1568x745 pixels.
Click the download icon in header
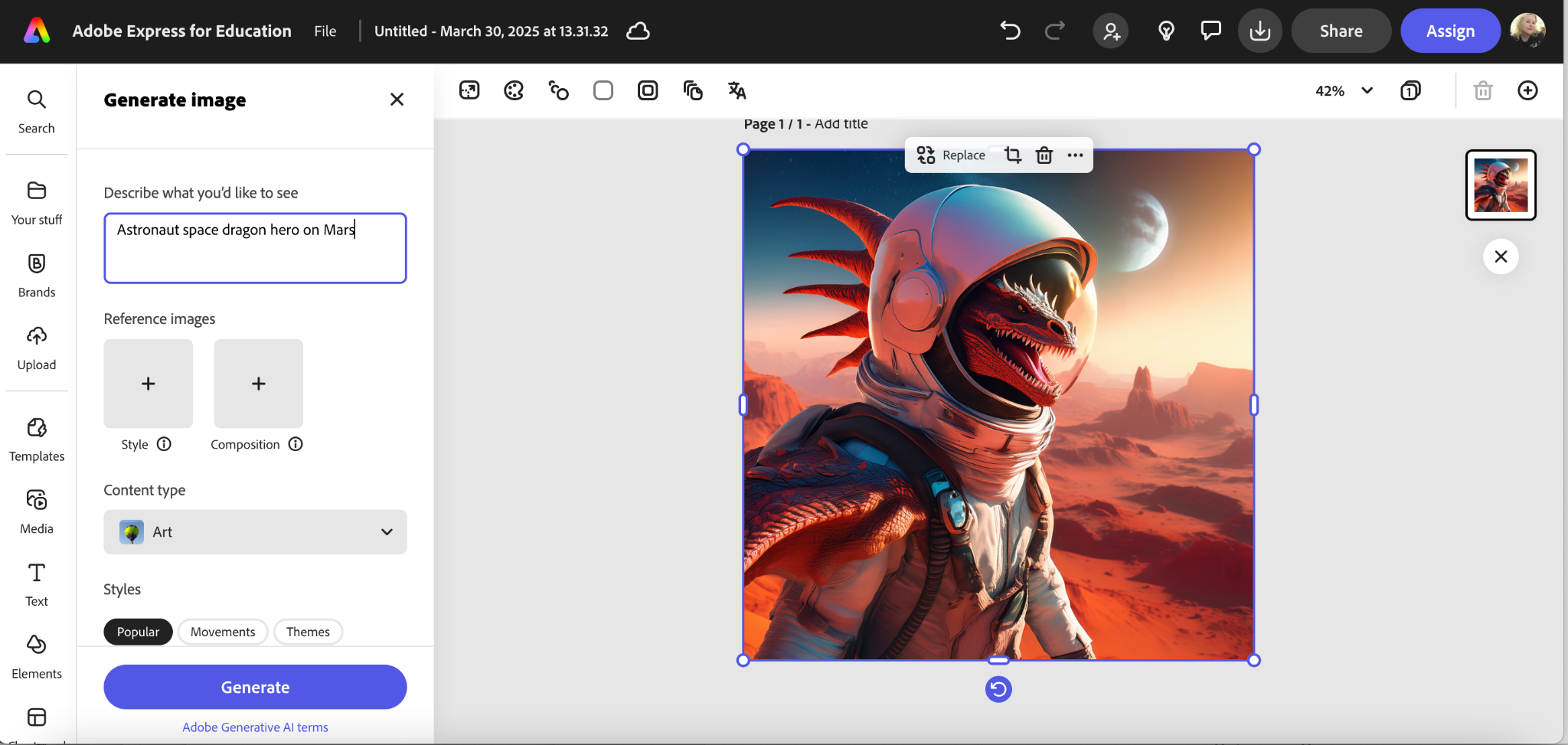tap(1259, 31)
